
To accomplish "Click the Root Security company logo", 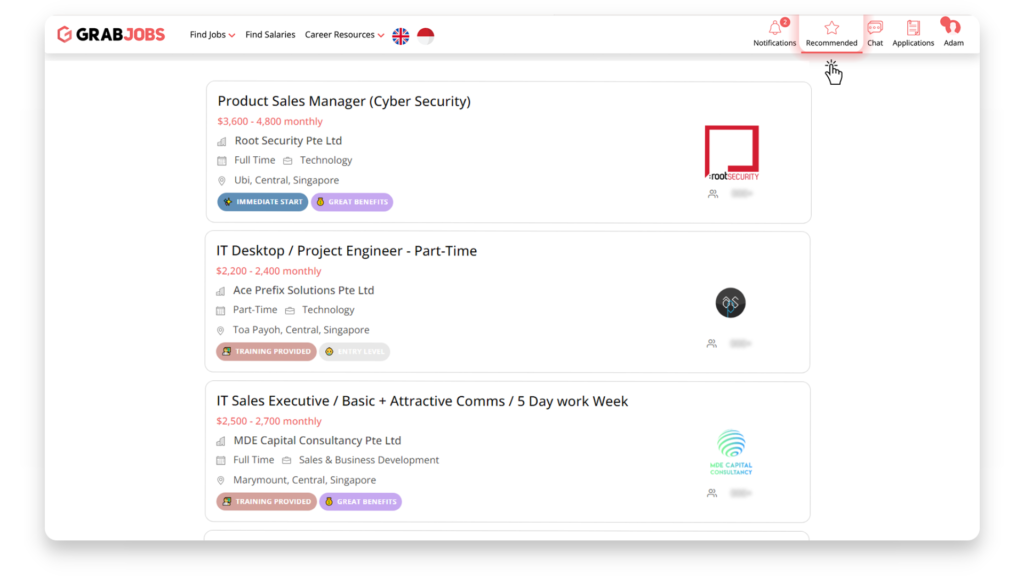I will point(731,153).
